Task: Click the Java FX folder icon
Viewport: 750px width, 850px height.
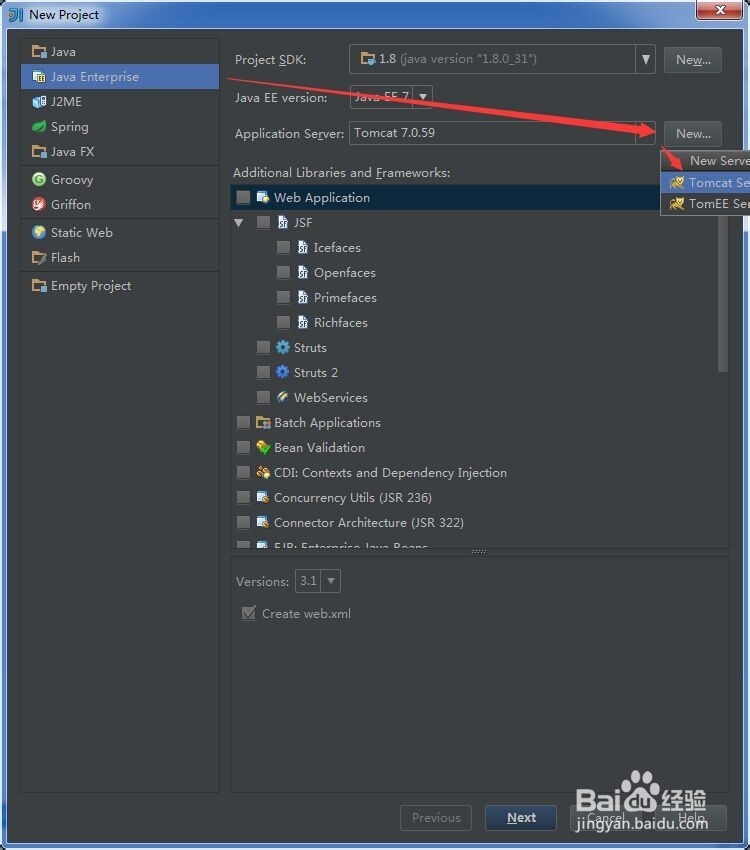Action: pos(39,151)
